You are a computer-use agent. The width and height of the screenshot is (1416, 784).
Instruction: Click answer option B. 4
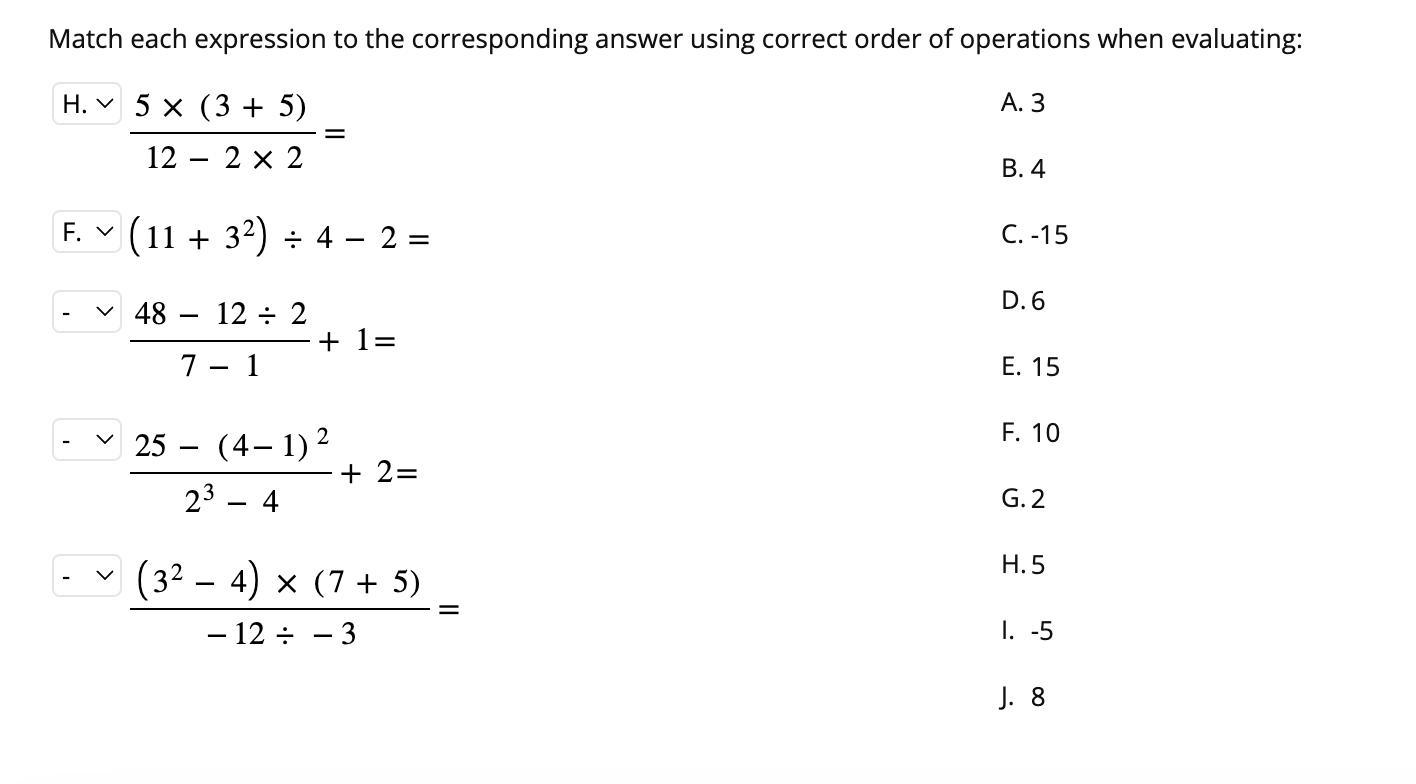(x=1022, y=169)
